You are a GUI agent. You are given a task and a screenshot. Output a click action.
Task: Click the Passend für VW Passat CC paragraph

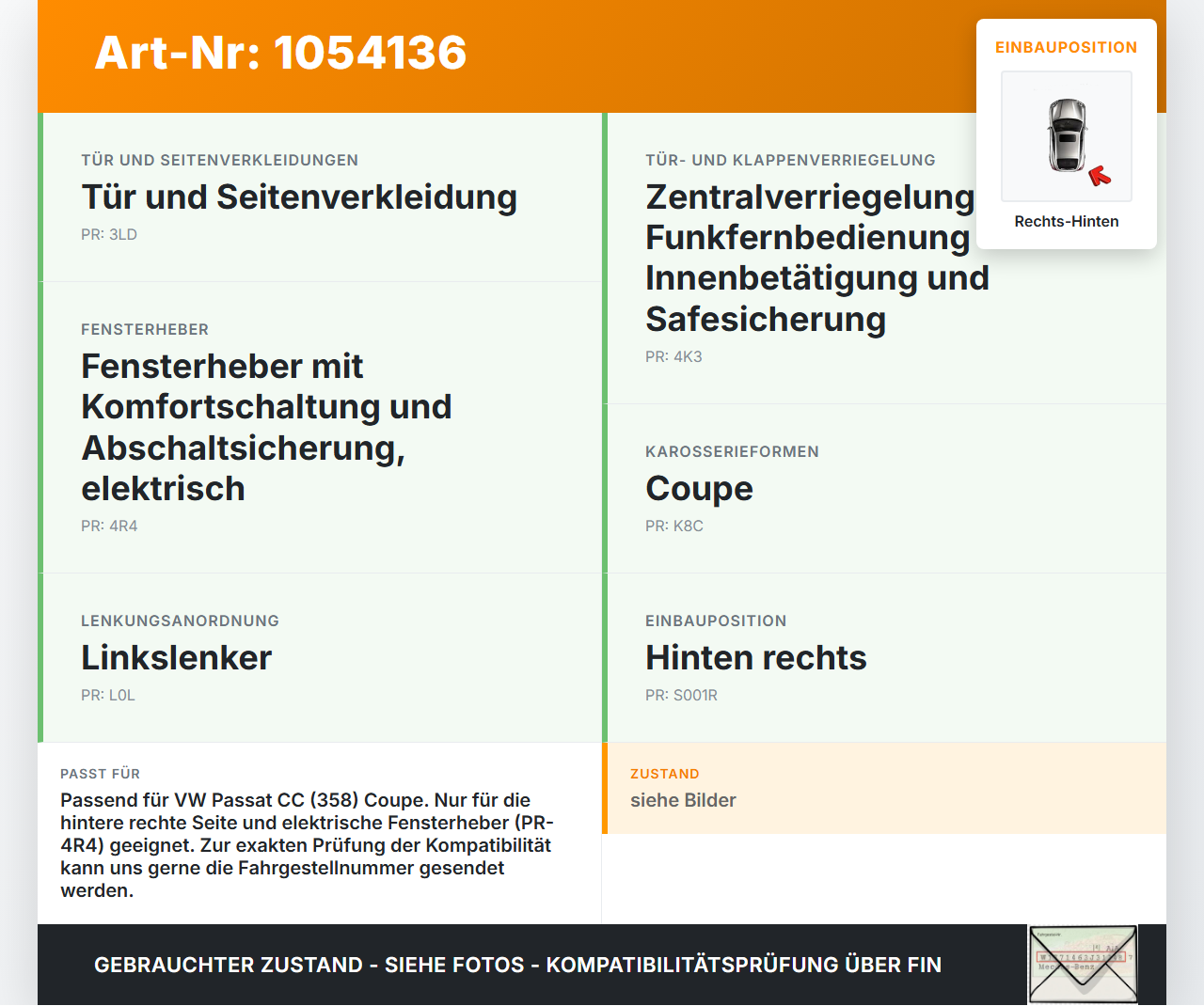307,845
